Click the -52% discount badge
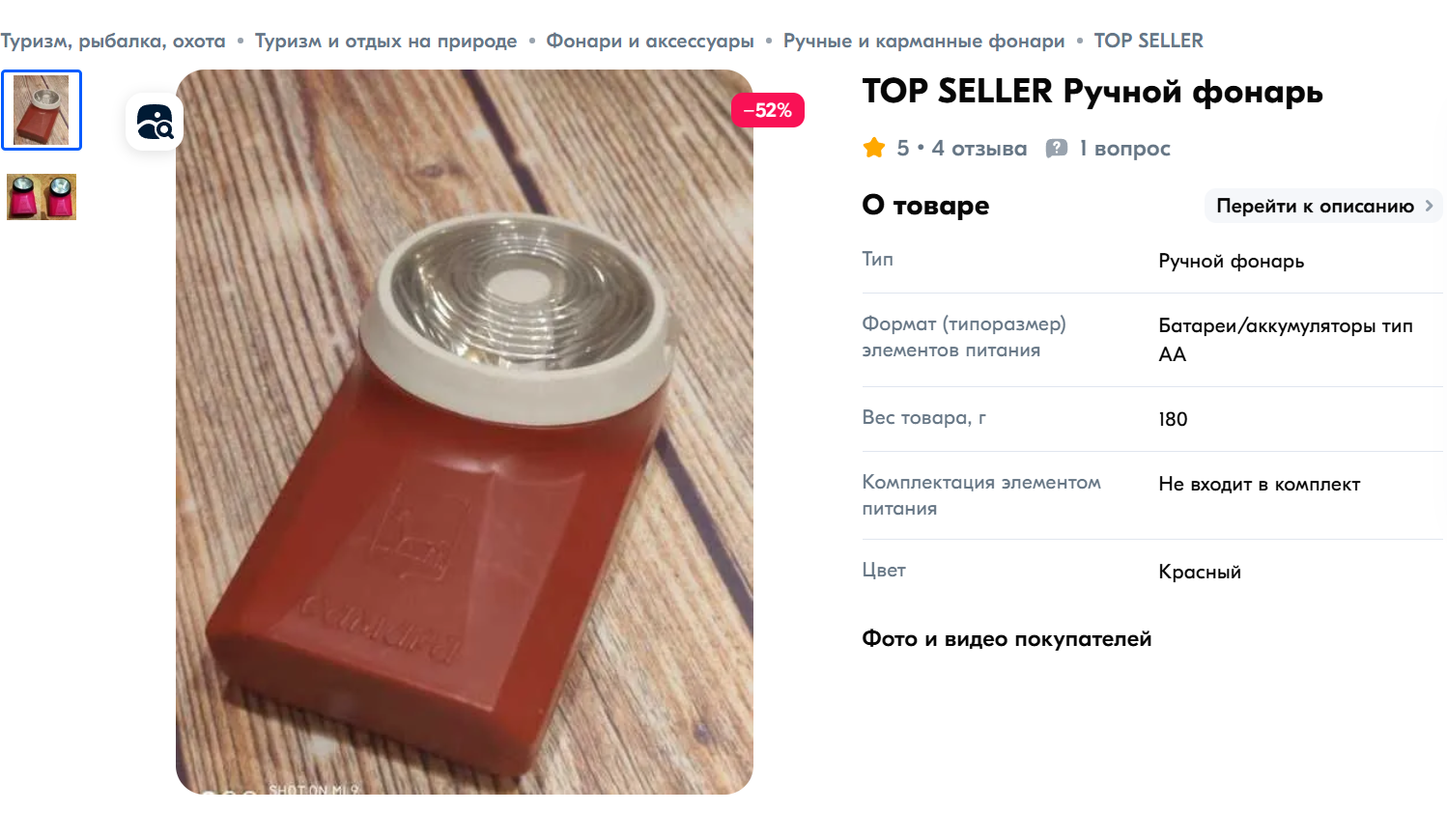 (x=768, y=110)
